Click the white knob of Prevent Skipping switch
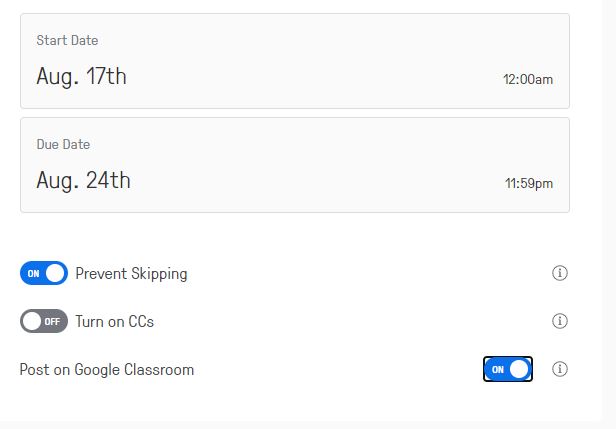The width and height of the screenshot is (616, 429). pyautogui.click(x=55, y=273)
